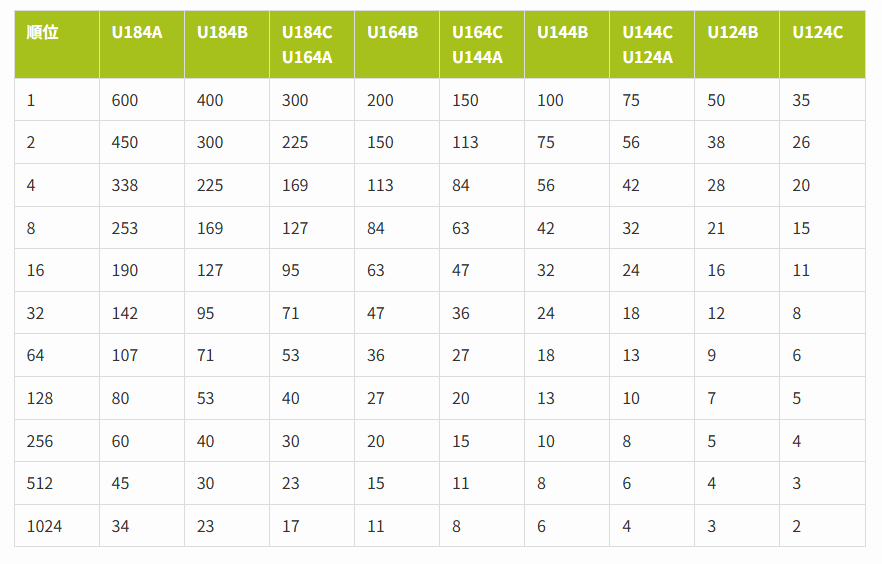Select the U124C column header
This screenshot has height=564, width=882.
click(818, 33)
